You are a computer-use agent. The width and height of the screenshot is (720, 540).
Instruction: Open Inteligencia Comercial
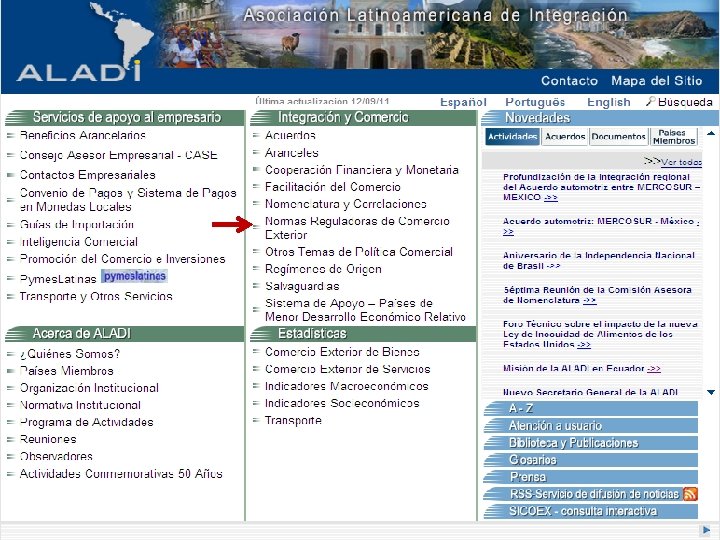point(79,242)
